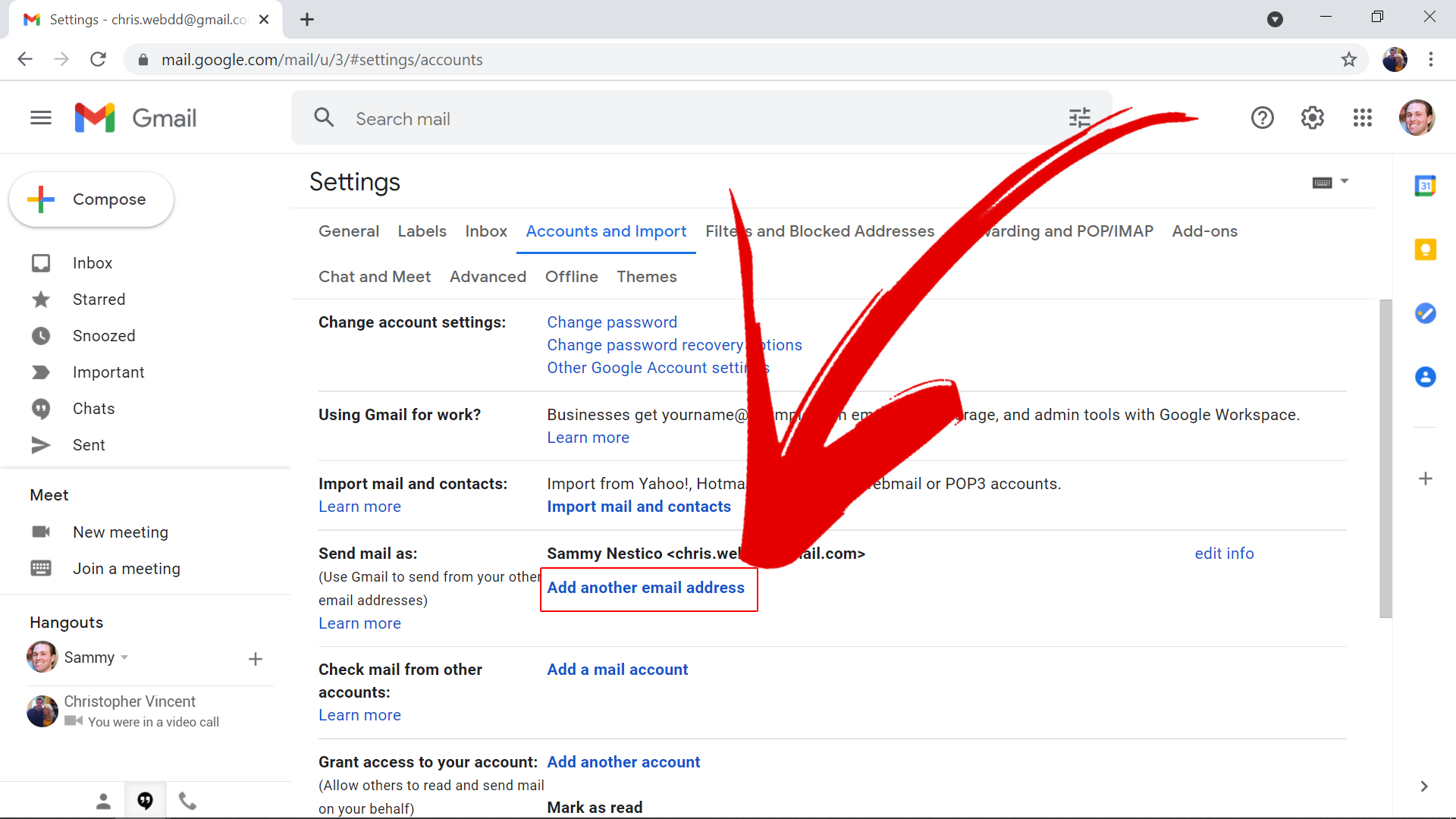Open Chrome three-dot menu
Image resolution: width=1456 pixels, height=819 pixels.
click(1430, 59)
